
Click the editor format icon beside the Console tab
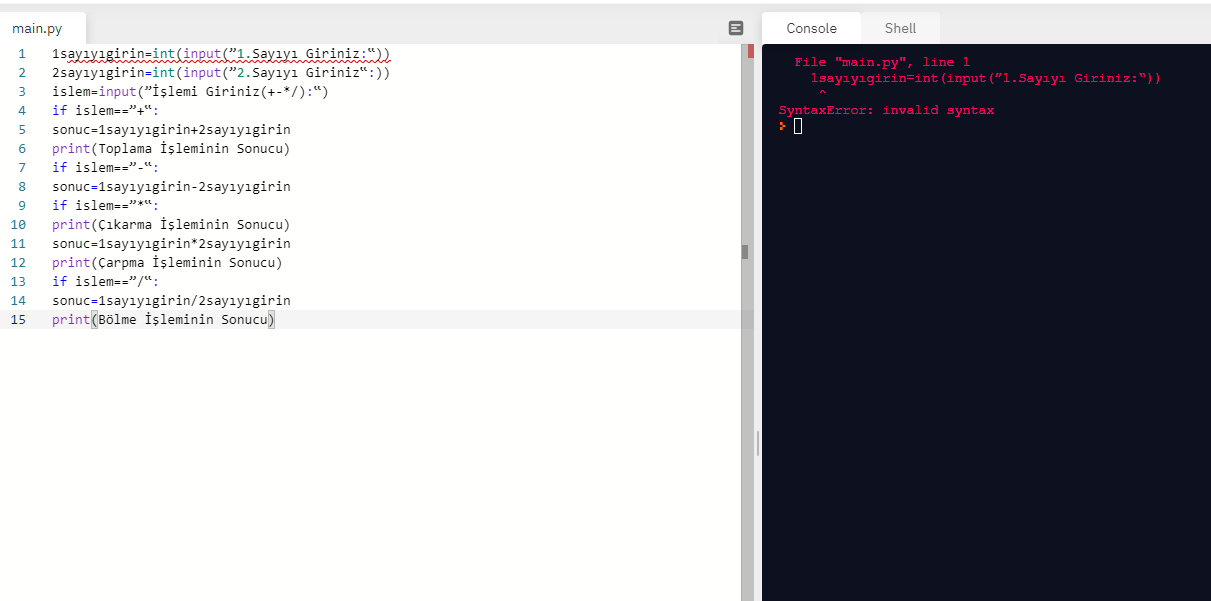pos(736,28)
